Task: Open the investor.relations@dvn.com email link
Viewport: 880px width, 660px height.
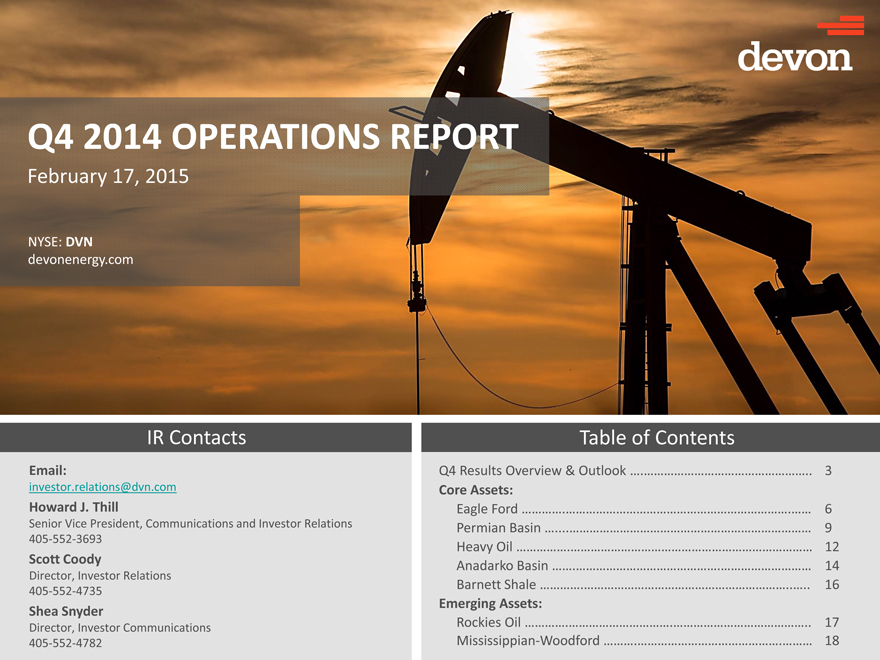Action: [x=103, y=487]
